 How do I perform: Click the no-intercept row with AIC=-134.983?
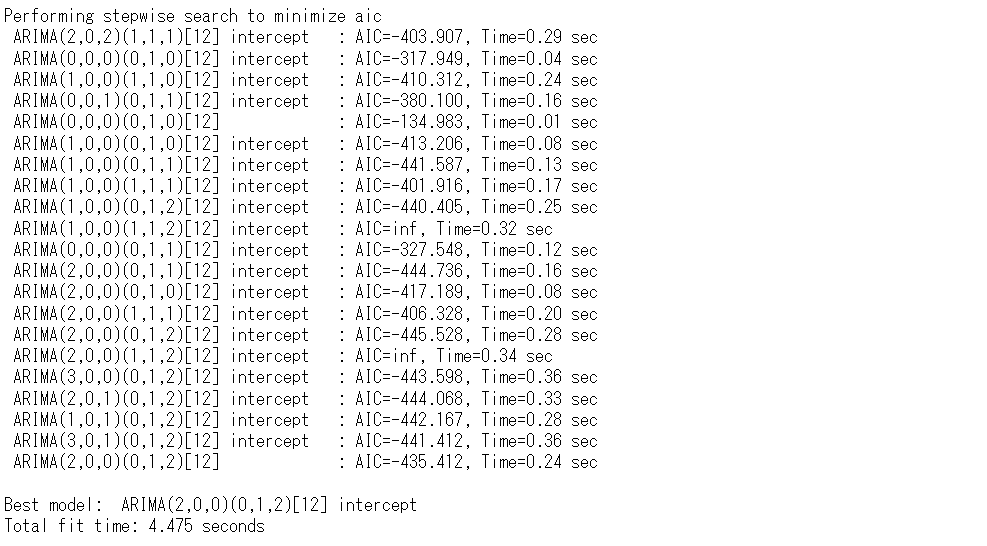pyautogui.click(x=305, y=122)
